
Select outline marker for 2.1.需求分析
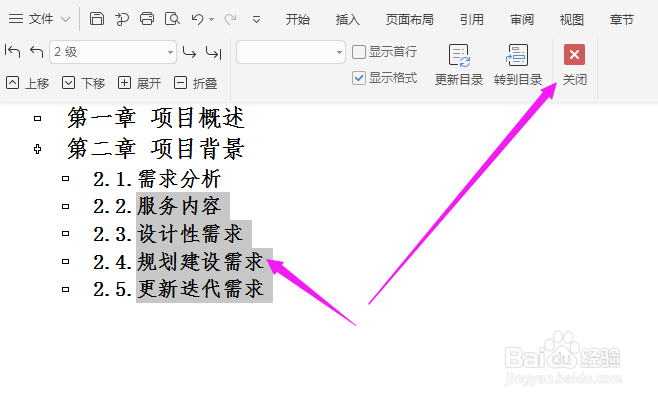click(x=65, y=179)
